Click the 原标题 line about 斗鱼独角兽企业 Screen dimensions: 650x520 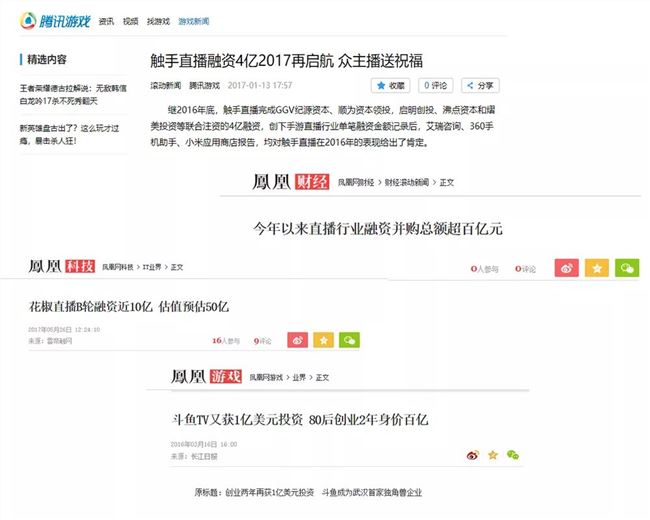tap(308, 493)
